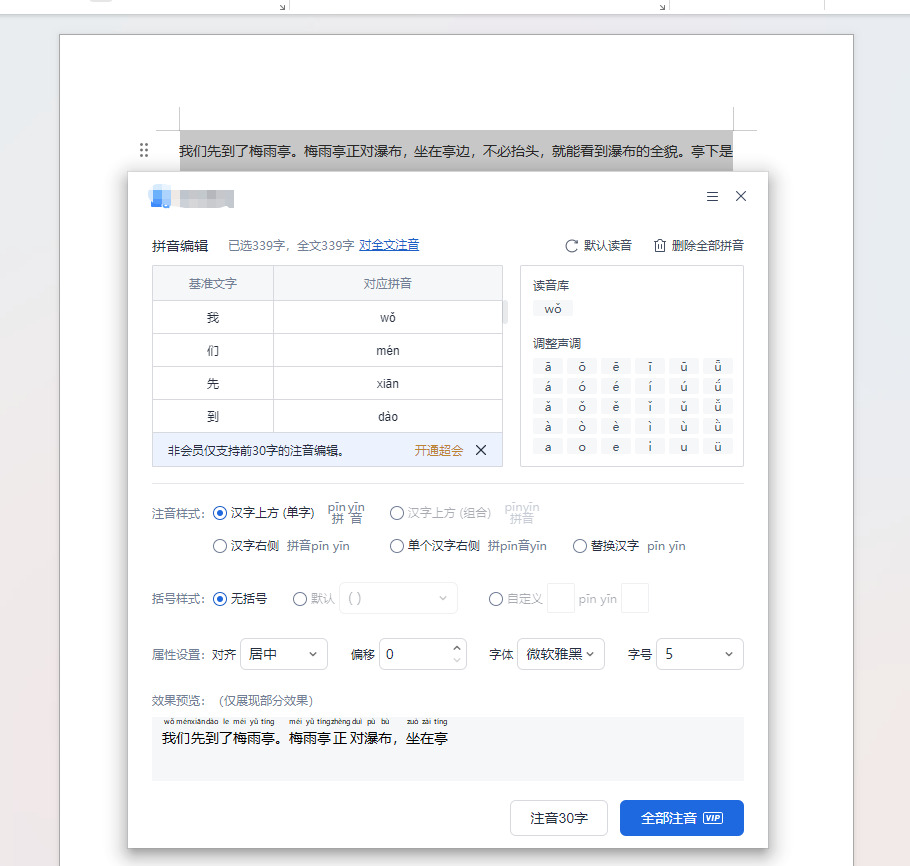This screenshot has height=866, width=910.
Task: Click the 注音30字 button
Action: coord(559,818)
